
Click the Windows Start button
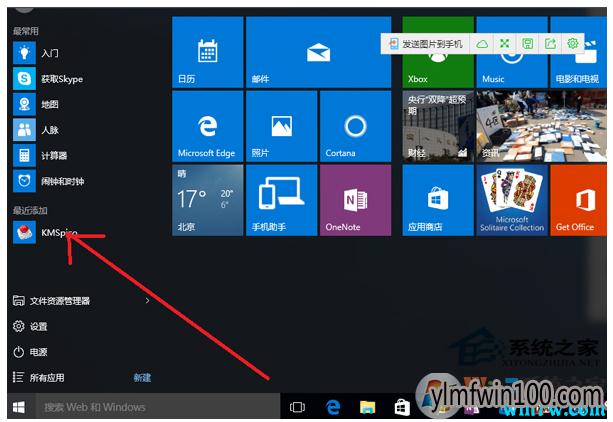(19, 407)
